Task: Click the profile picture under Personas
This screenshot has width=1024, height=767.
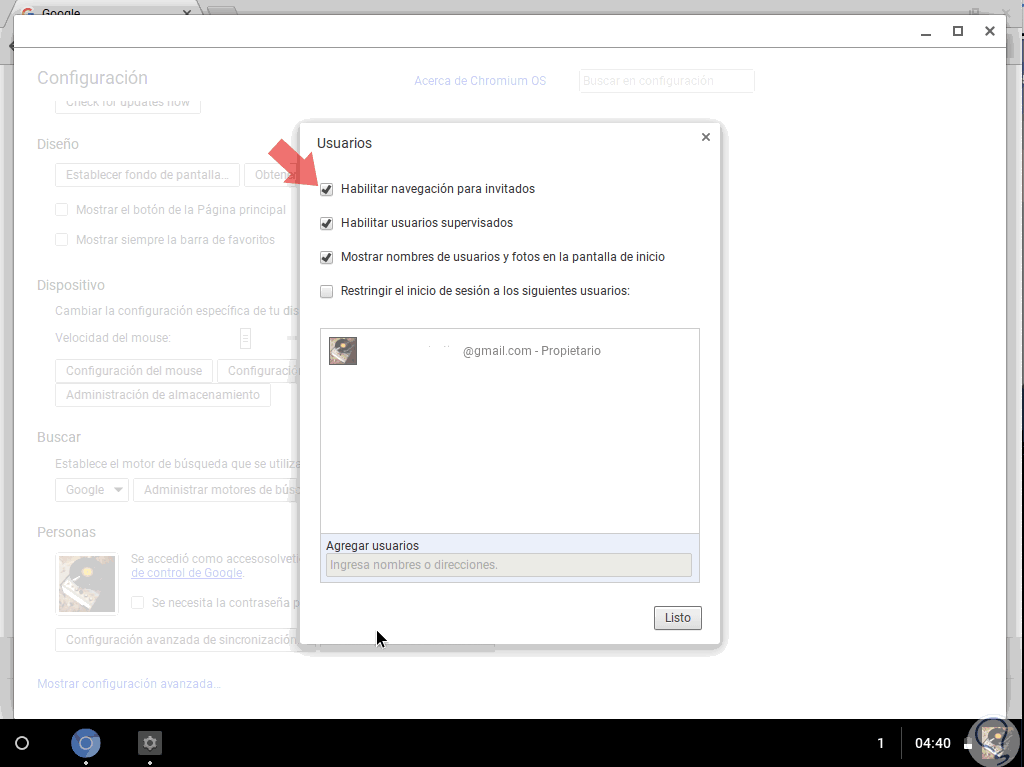Action: point(87,584)
